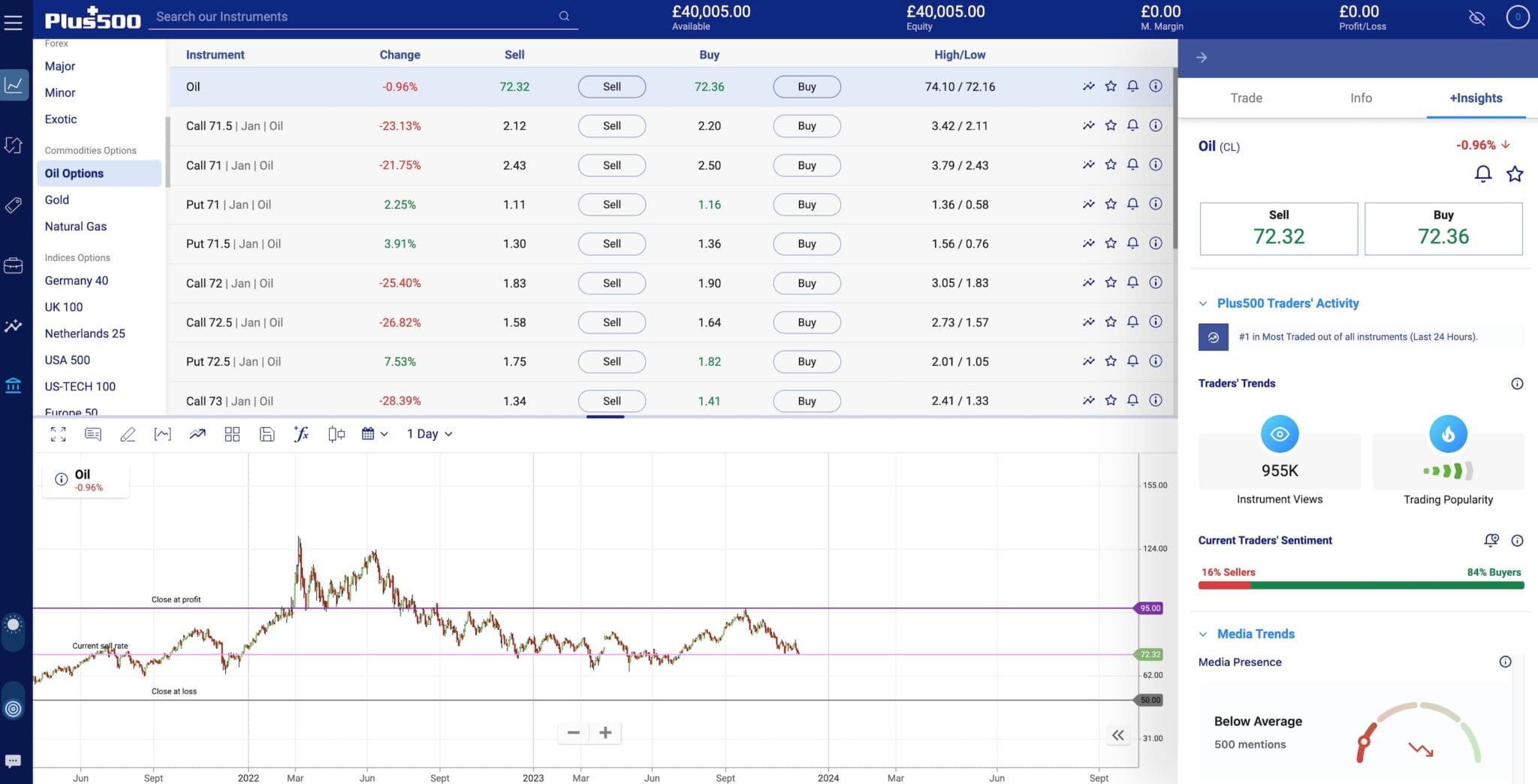Click the purple 95.00 close-at-profit marker
The width and height of the screenshot is (1538, 784).
(x=1149, y=608)
